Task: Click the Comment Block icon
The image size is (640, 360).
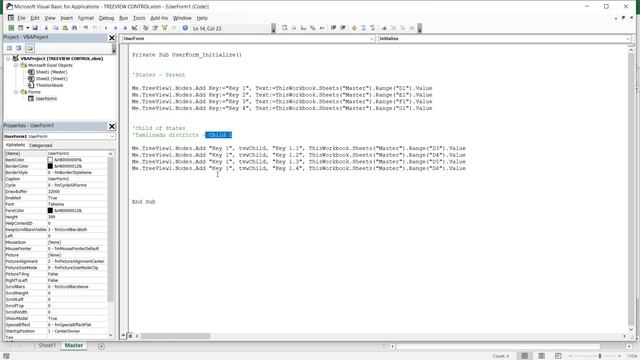Action: [363, 28]
